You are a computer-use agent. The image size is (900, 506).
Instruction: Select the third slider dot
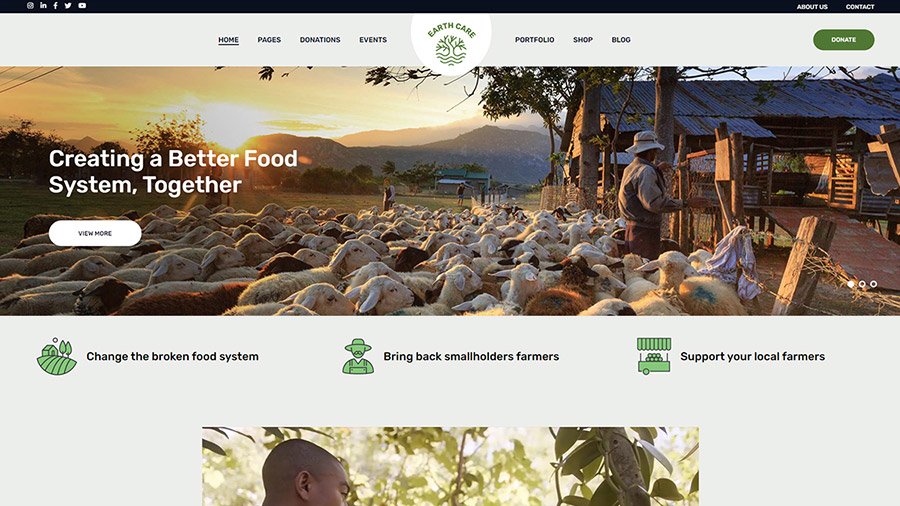coord(874,284)
